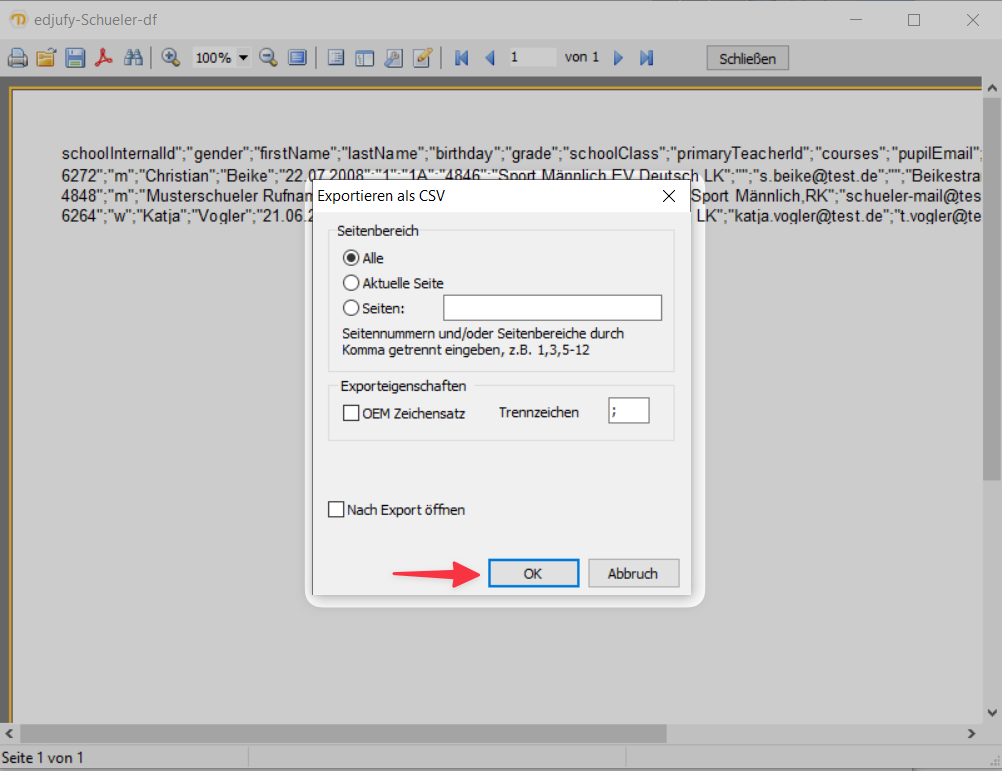
Task: Select the Alle page range option
Action: (352, 257)
